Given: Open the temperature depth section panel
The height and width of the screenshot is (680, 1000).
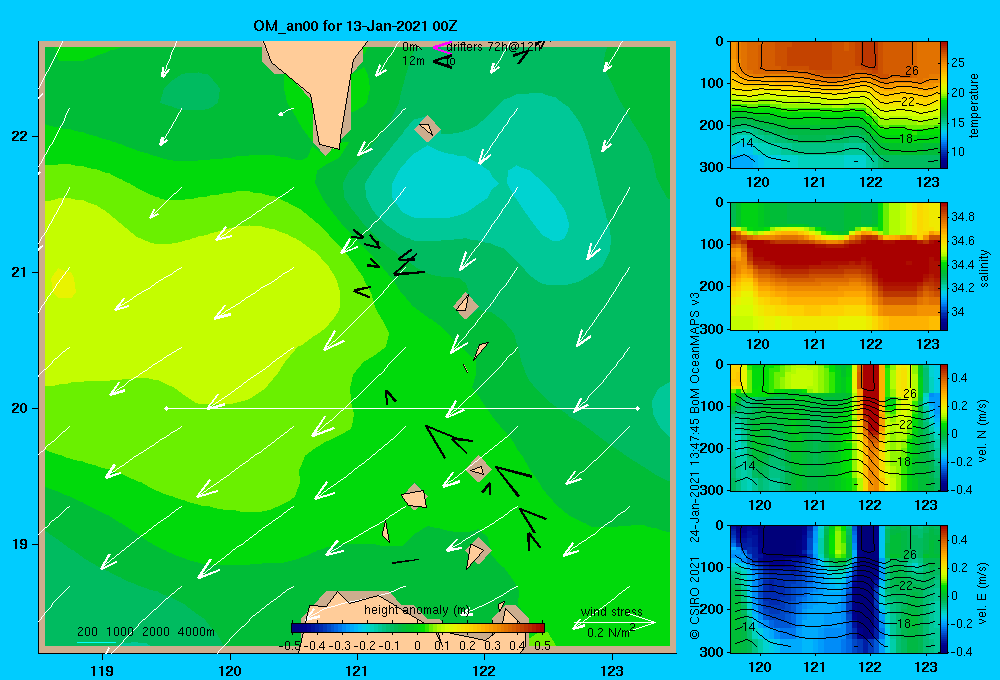Looking at the screenshot, I should [x=835, y=105].
